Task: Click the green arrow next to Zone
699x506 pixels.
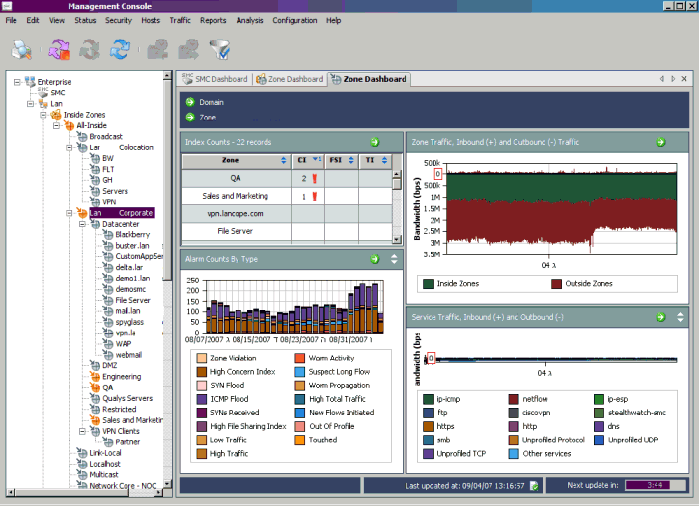Action: (x=190, y=117)
